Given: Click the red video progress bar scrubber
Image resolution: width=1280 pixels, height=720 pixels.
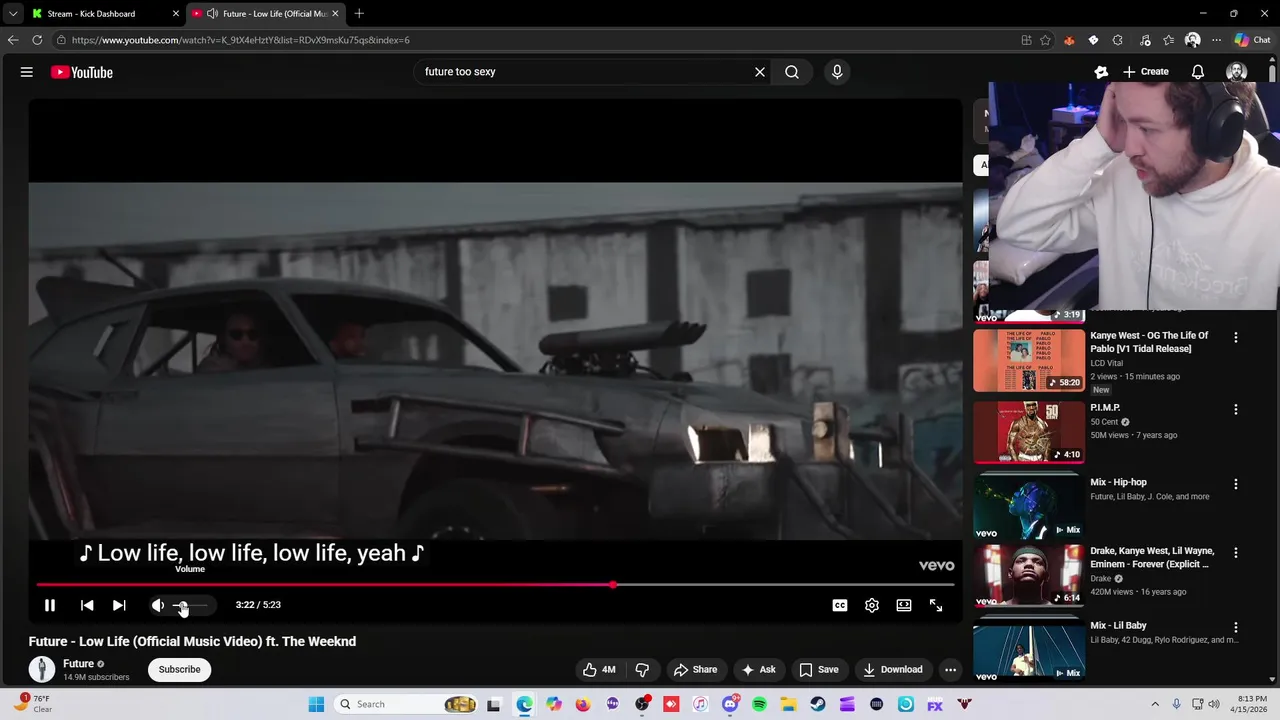Looking at the screenshot, I should tap(613, 585).
